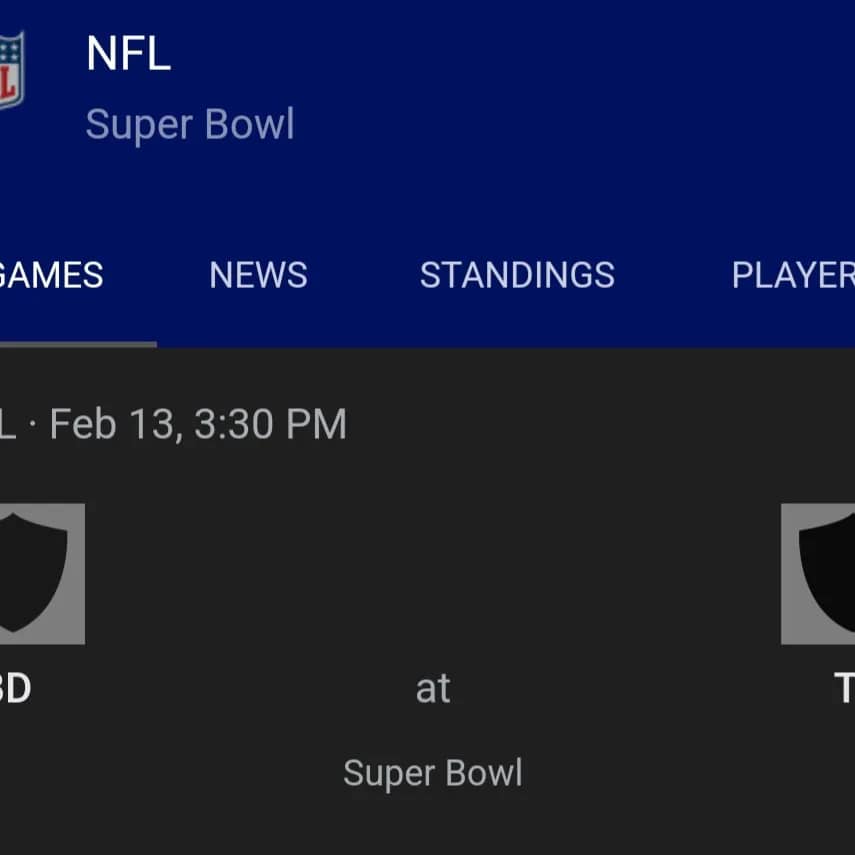Click the league abbreviation before the game date
Image resolution: width=855 pixels, height=855 pixels.
pyautogui.click(x=7, y=424)
